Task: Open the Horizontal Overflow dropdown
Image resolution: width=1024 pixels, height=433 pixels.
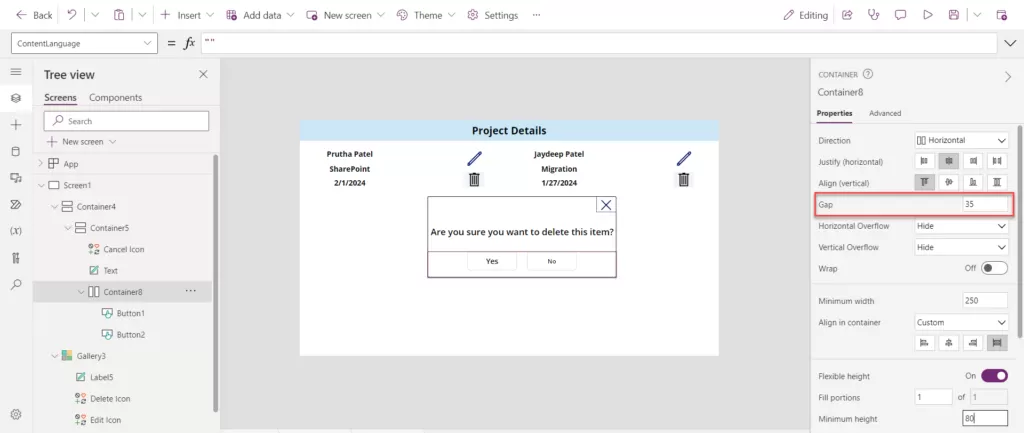Action: (x=961, y=226)
